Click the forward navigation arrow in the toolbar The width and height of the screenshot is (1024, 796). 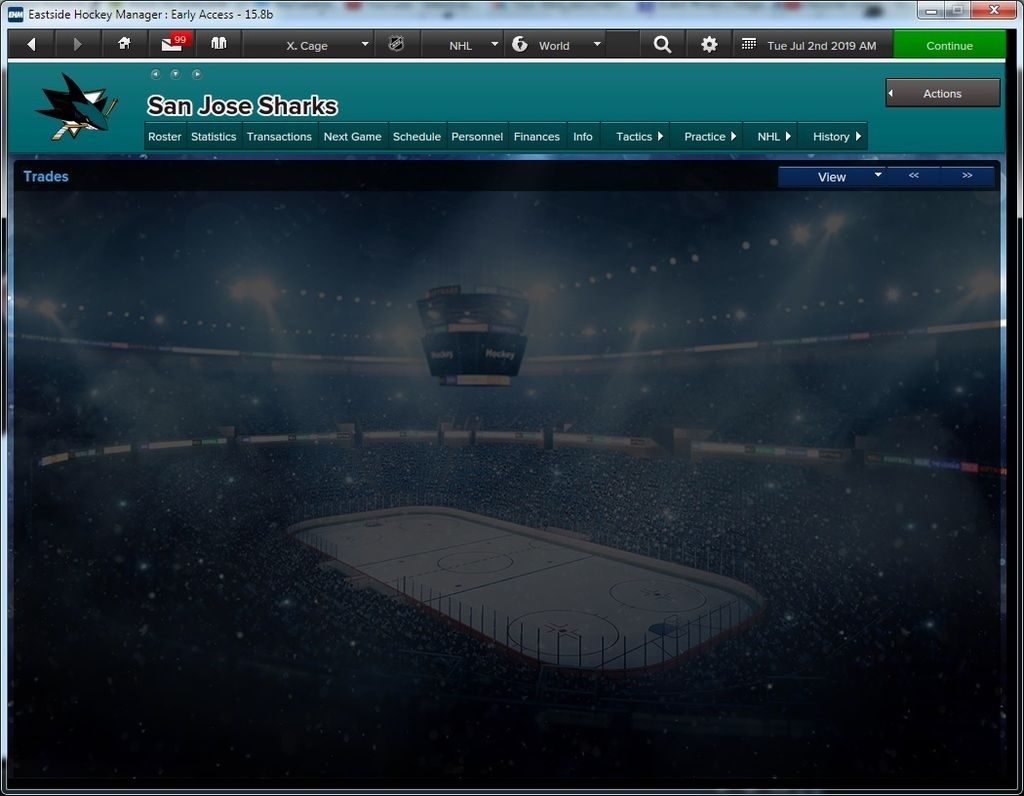(77, 45)
